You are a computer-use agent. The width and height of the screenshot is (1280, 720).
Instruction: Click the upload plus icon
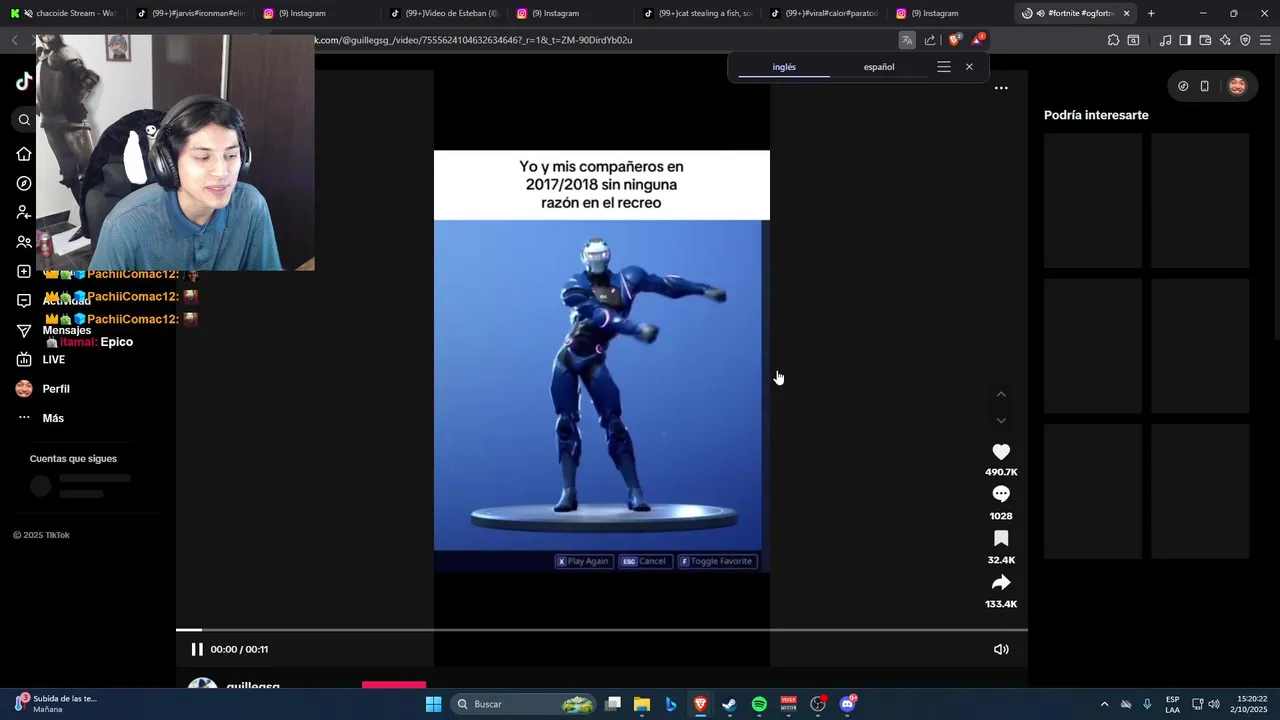pyautogui.click(x=24, y=271)
